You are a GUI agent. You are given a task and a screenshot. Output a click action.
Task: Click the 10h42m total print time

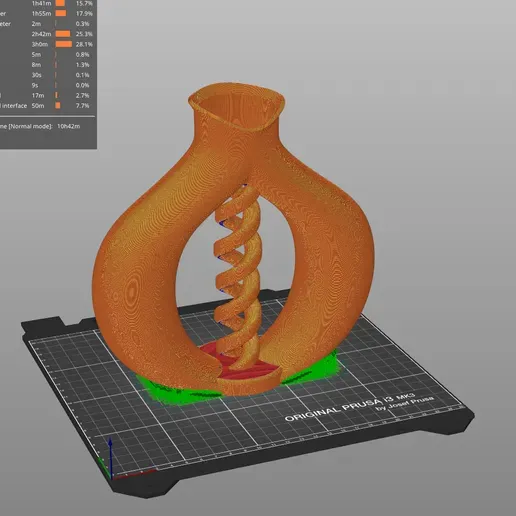pos(68,126)
